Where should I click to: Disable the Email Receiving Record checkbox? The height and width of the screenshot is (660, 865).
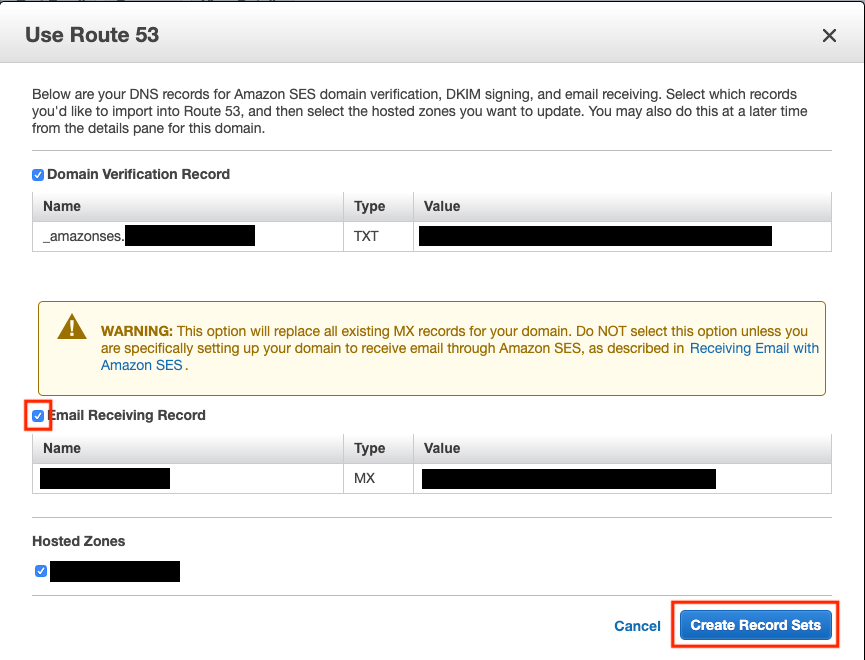click(37, 415)
